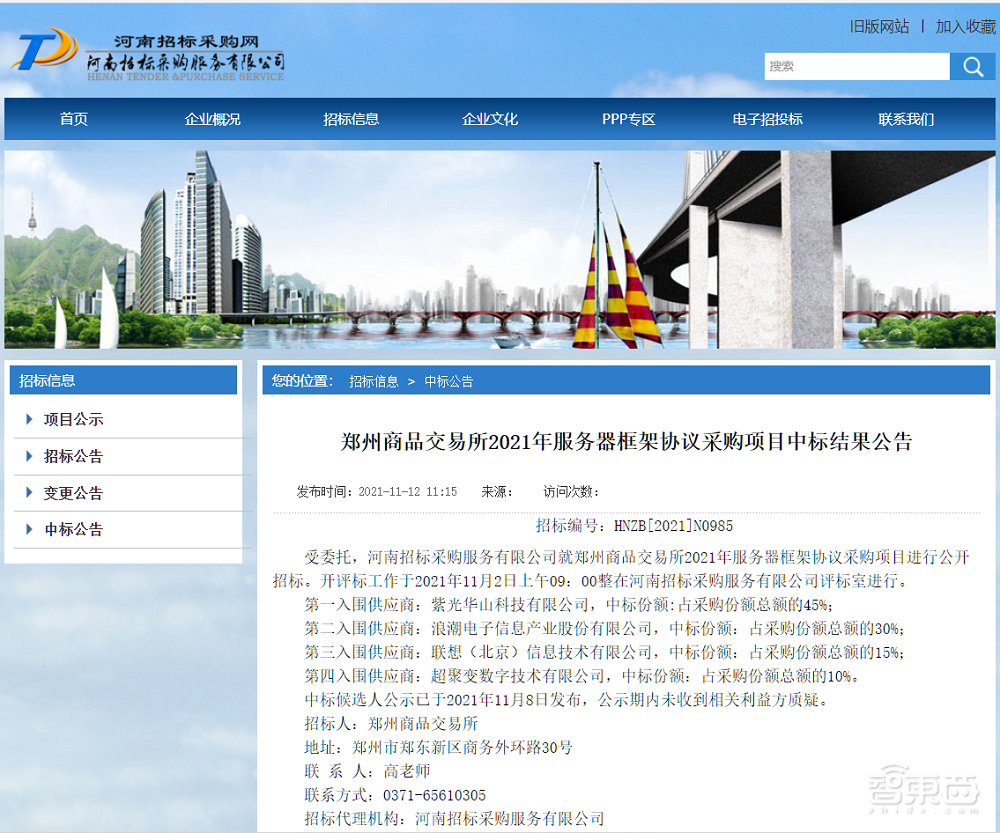Click the arrow icon beside 招标公告

28,456
